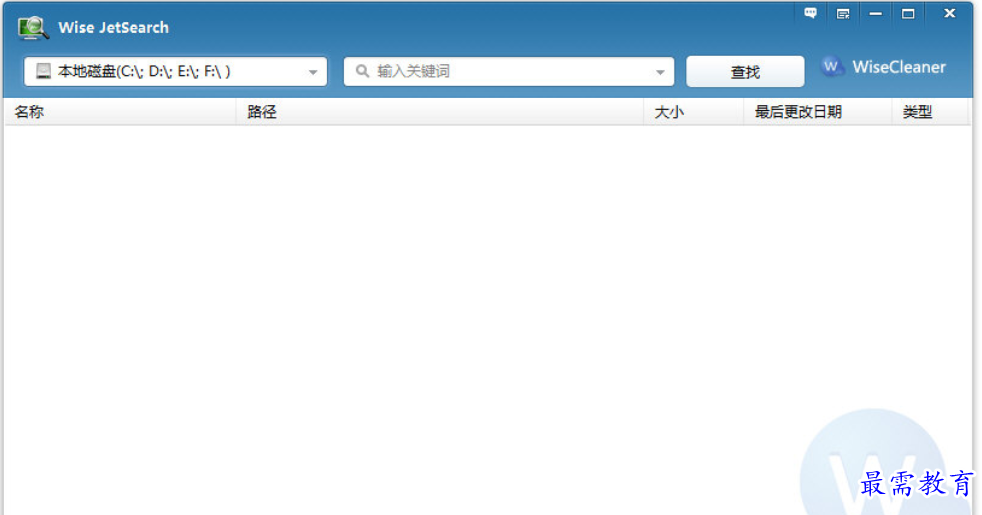The width and height of the screenshot is (982, 515).
Task: Click the drive icon in disk selector
Action: click(x=43, y=71)
